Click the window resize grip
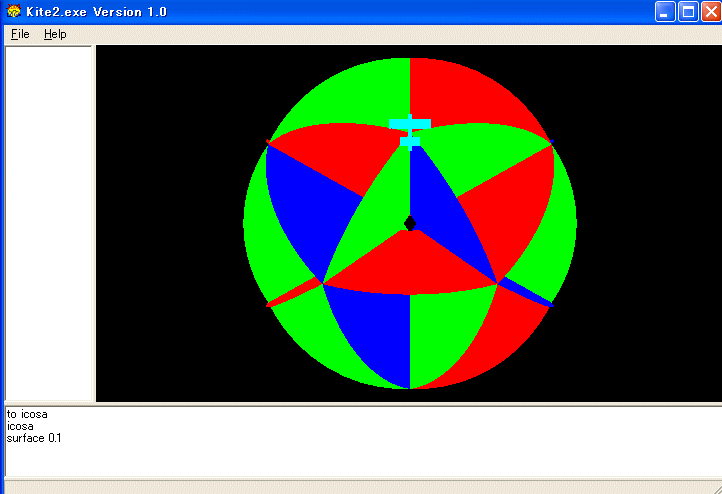Screen dimensions: 722x494 click(717, 489)
